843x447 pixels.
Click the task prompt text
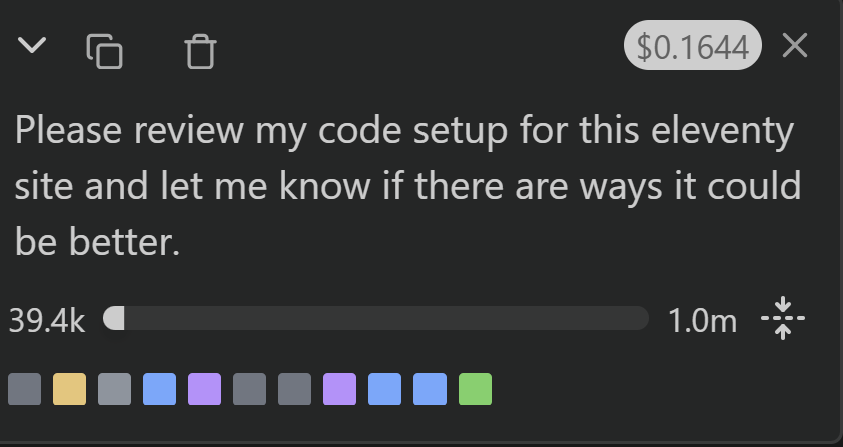point(408,187)
